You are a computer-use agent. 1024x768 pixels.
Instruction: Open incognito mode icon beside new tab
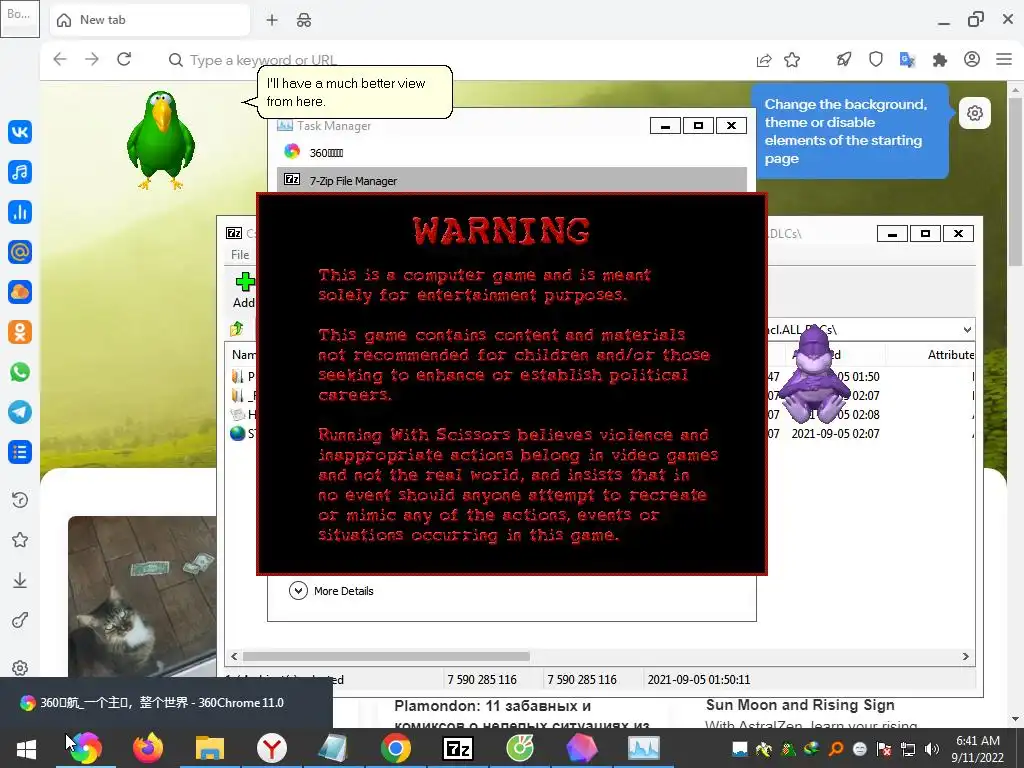tap(304, 20)
